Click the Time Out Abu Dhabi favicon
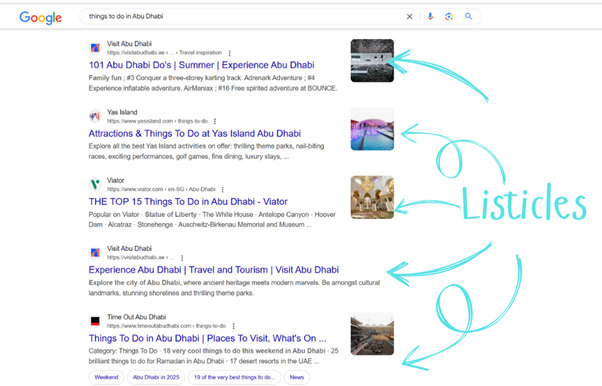 pos(95,321)
